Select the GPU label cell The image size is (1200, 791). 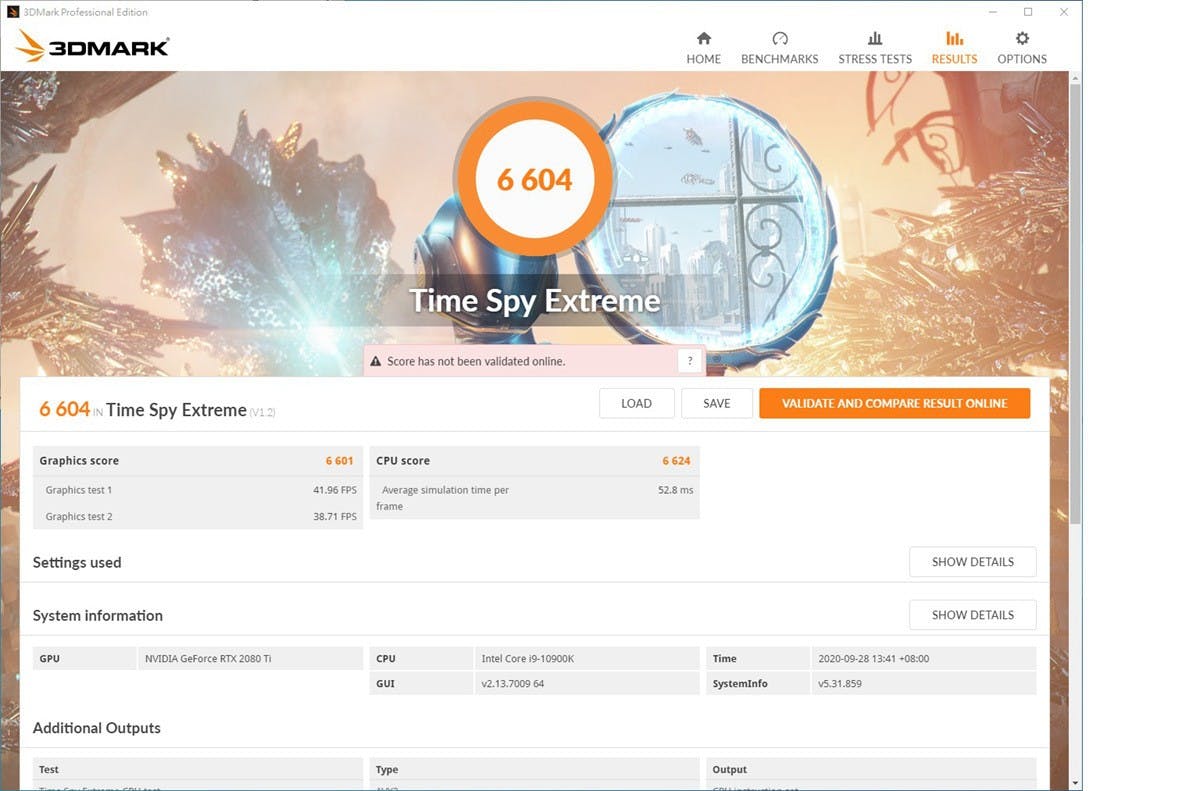[85, 658]
